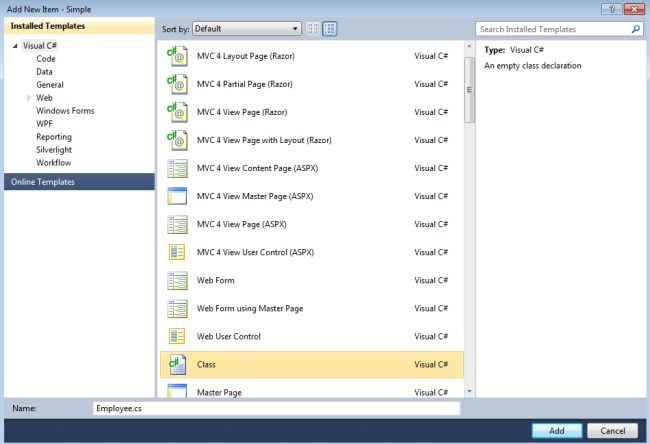
Task: Select the Reporting category
Action: pyautogui.click(x=54, y=137)
